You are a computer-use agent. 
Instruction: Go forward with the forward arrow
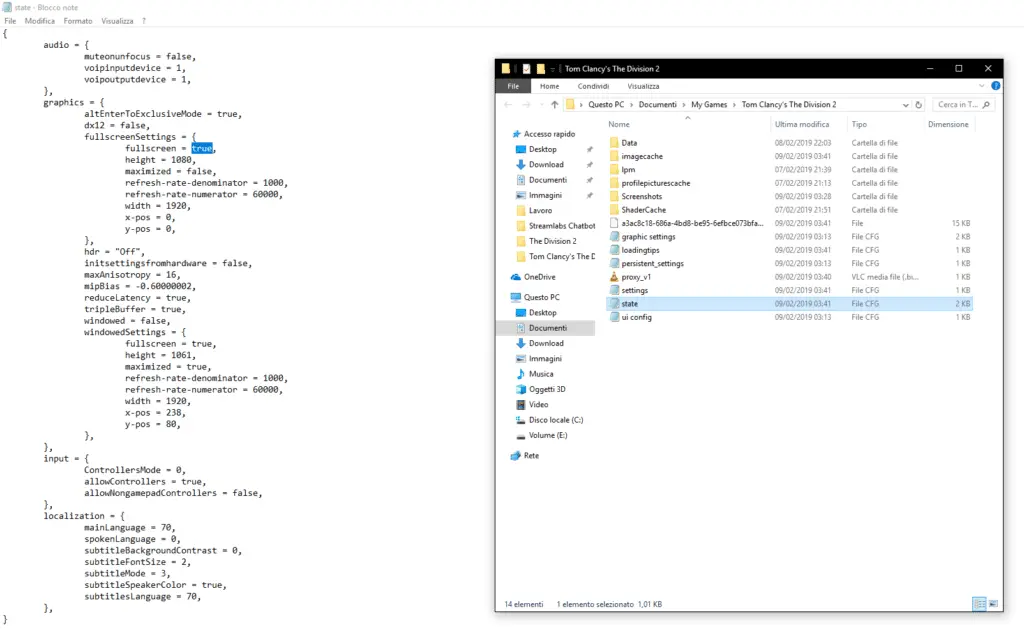pos(526,105)
